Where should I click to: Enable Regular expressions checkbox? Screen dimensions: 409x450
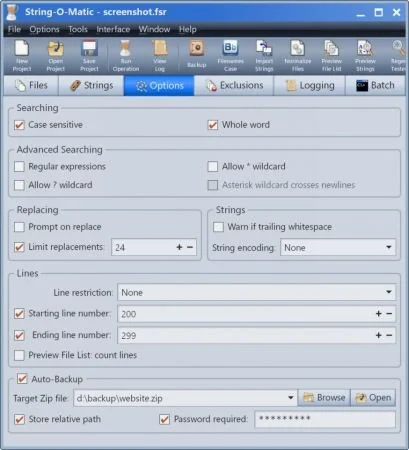point(19,166)
